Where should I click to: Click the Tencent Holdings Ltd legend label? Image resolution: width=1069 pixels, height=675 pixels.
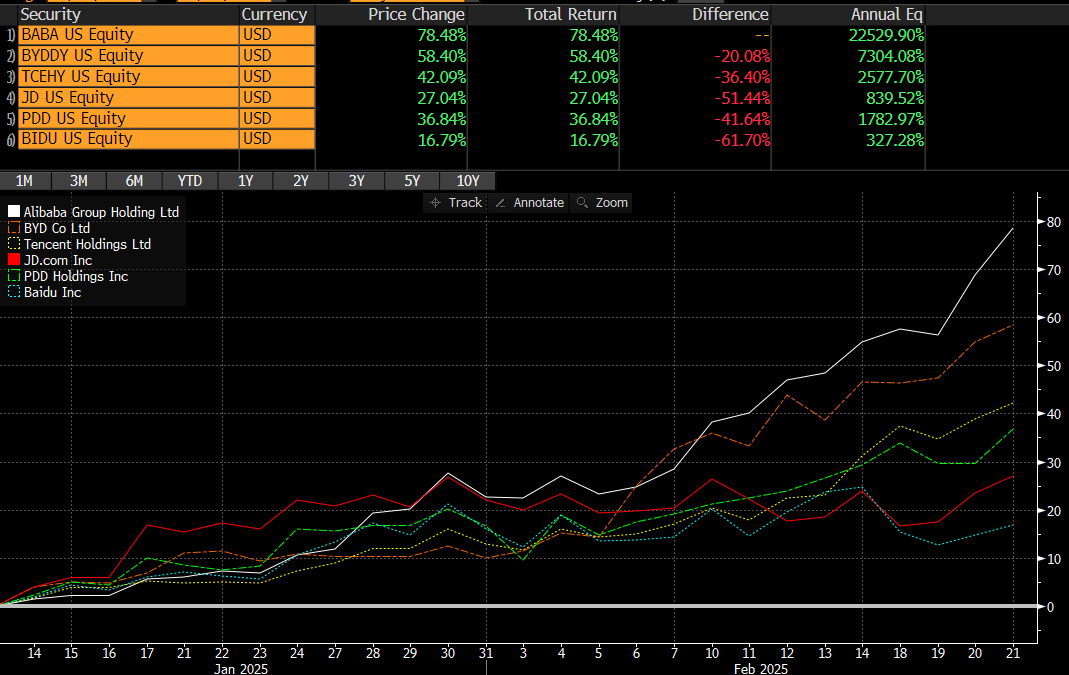(87, 244)
